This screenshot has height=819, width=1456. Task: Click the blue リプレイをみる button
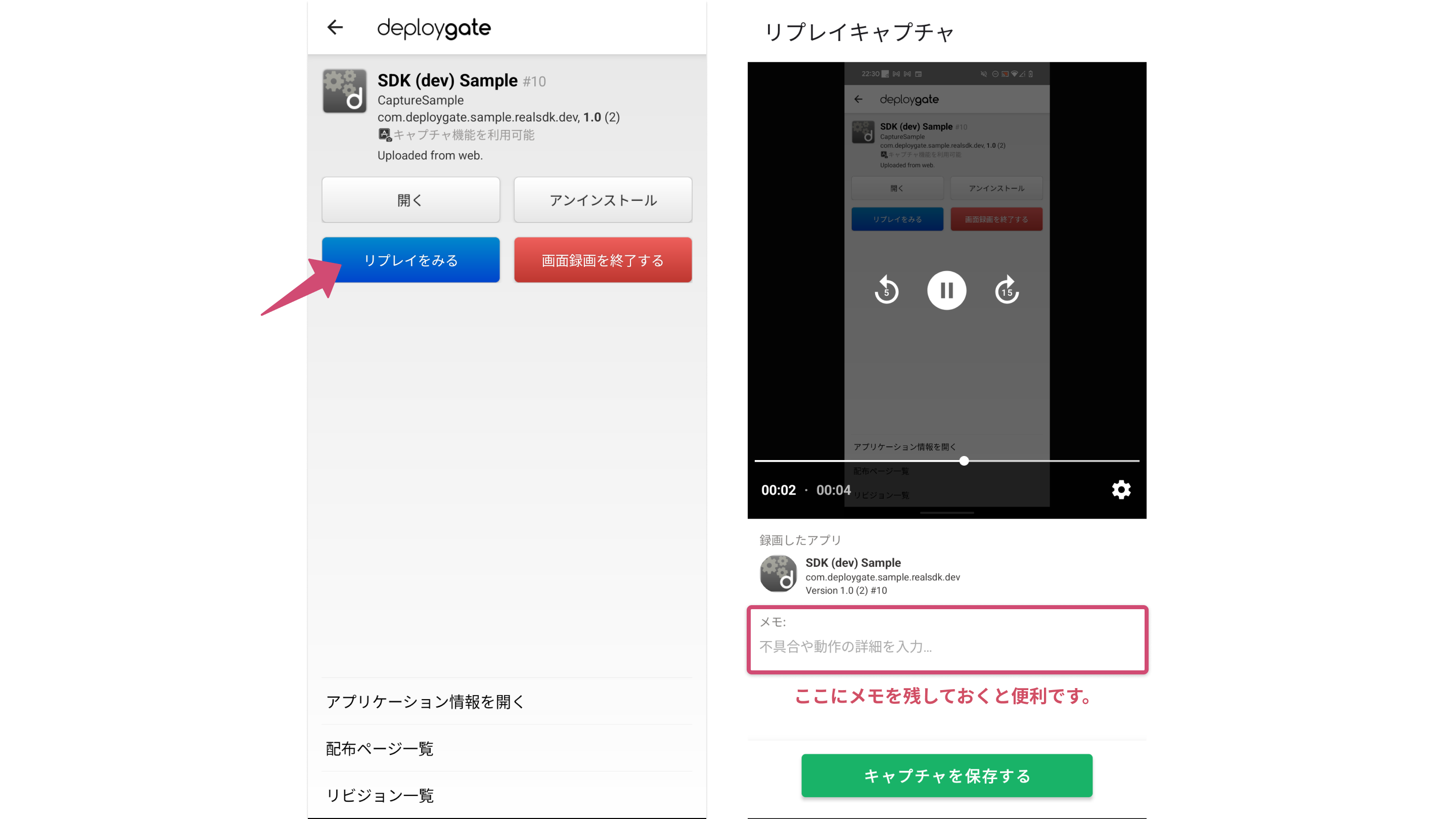point(411,260)
